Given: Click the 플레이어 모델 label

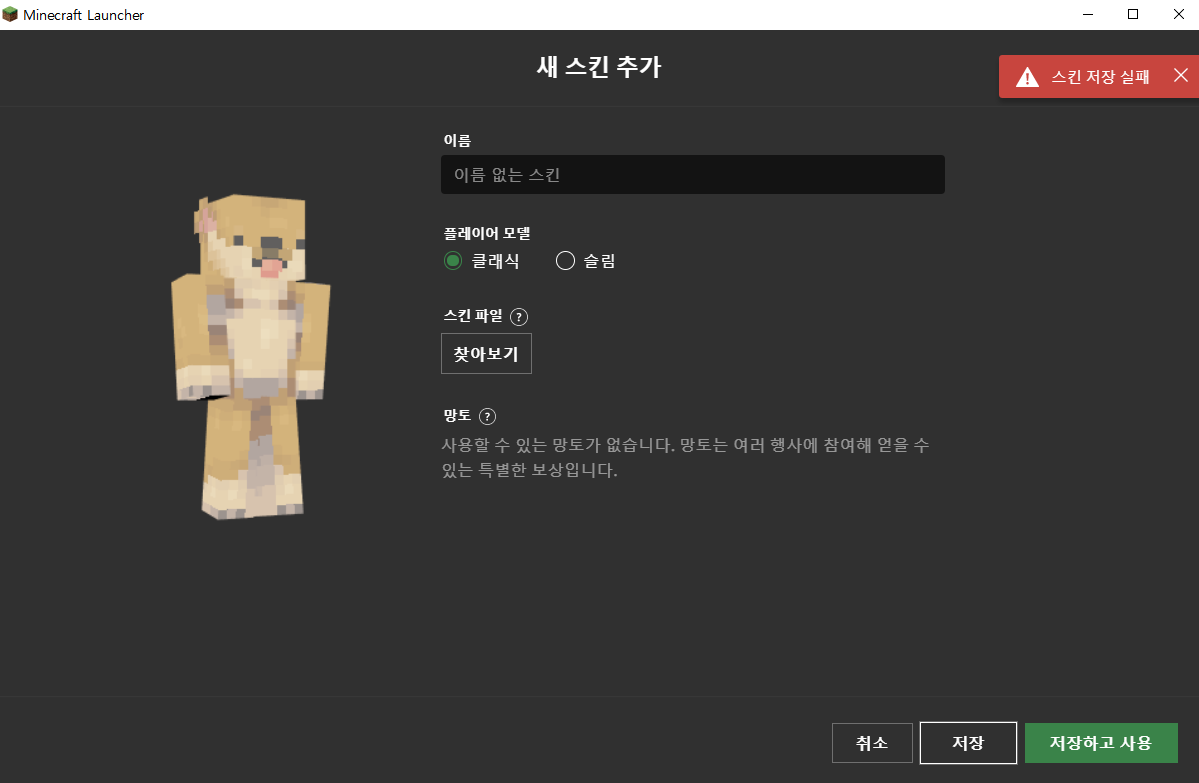Looking at the screenshot, I should click(x=487, y=233).
